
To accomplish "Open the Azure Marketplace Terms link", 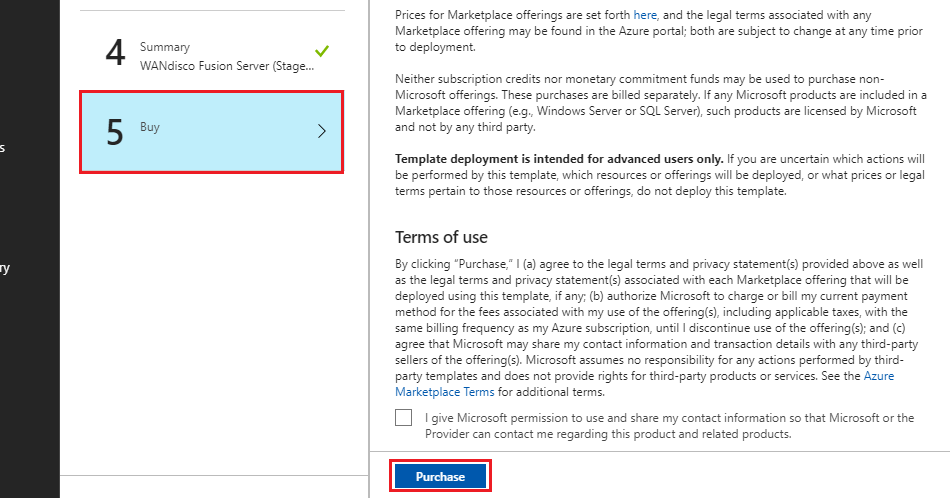I will tap(645, 383).
